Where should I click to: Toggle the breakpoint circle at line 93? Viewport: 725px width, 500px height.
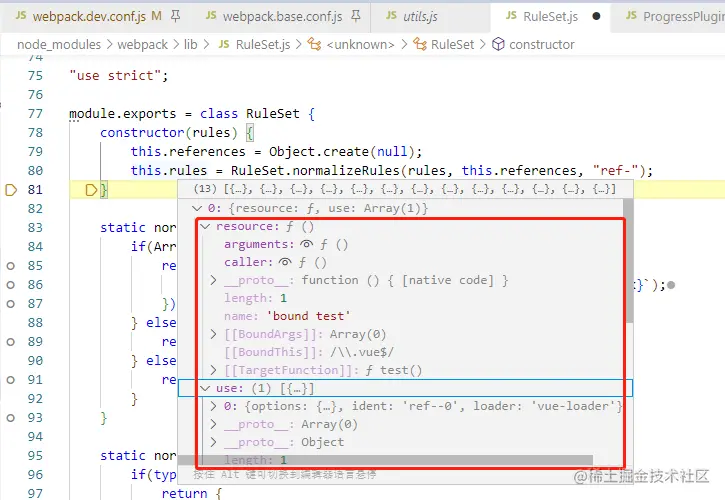point(11,418)
